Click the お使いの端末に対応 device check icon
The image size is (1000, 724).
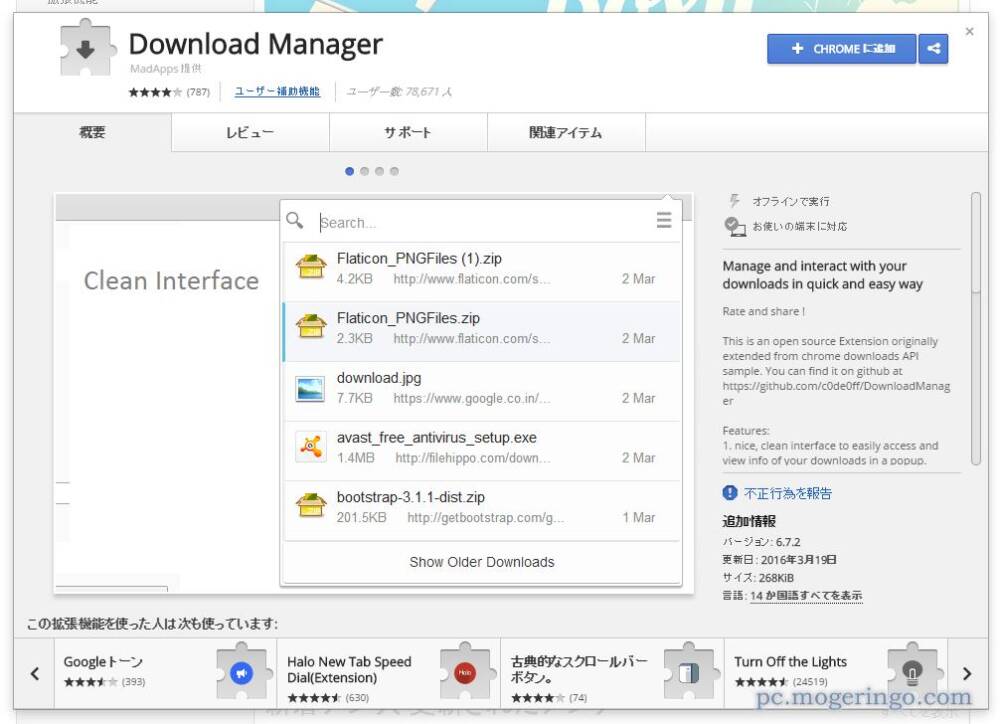point(735,226)
